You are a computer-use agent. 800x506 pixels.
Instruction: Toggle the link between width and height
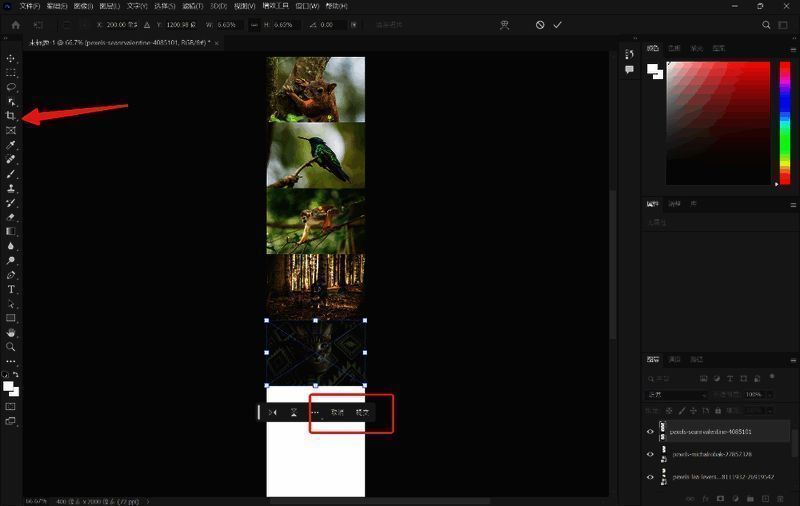pyautogui.click(x=254, y=24)
